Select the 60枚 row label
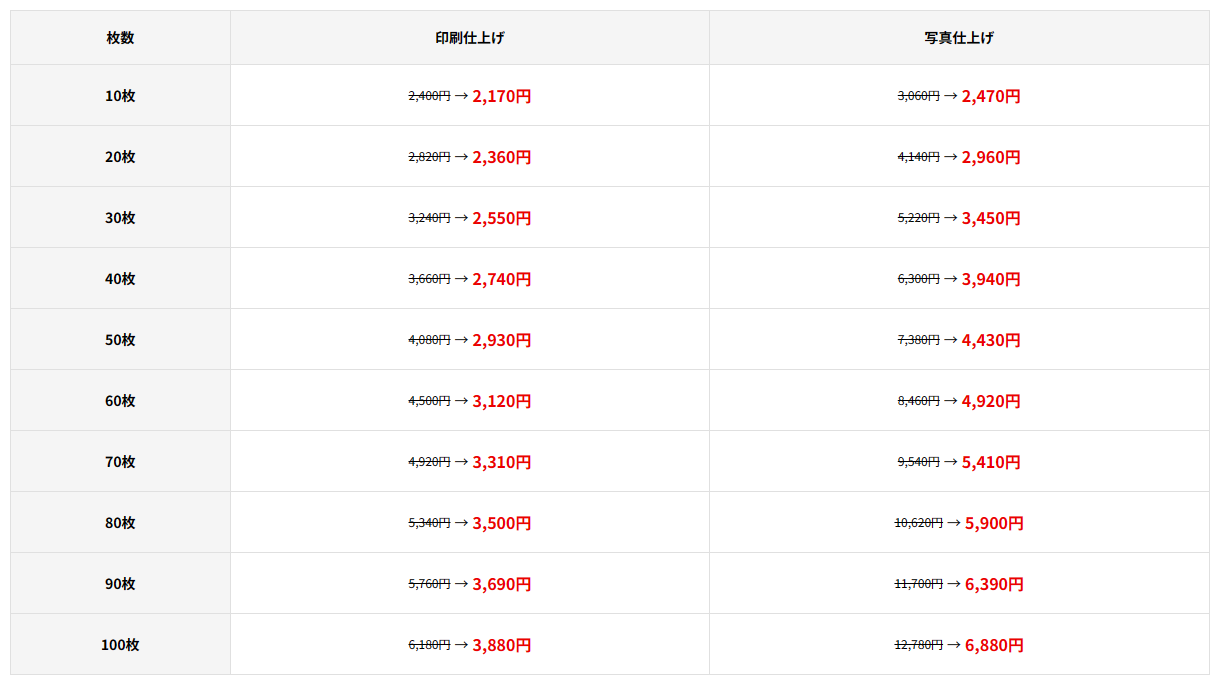Image resolution: width=1222 pixels, height=688 pixels. click(120, 401)
